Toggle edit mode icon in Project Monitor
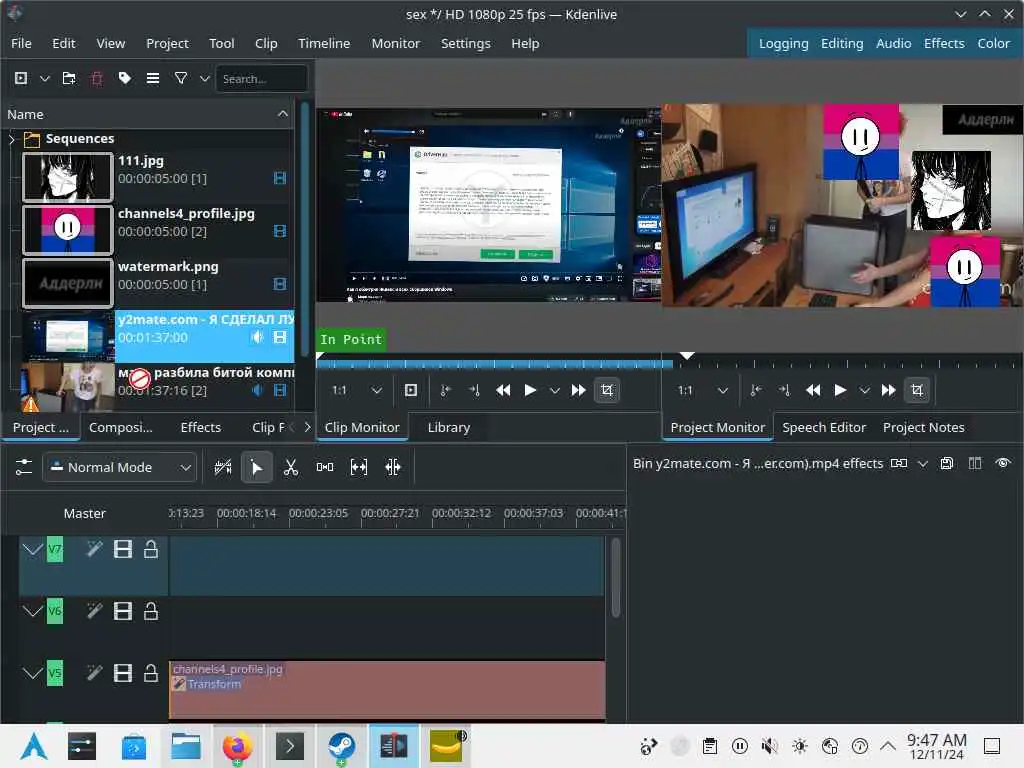 click(x=917, y=390)
